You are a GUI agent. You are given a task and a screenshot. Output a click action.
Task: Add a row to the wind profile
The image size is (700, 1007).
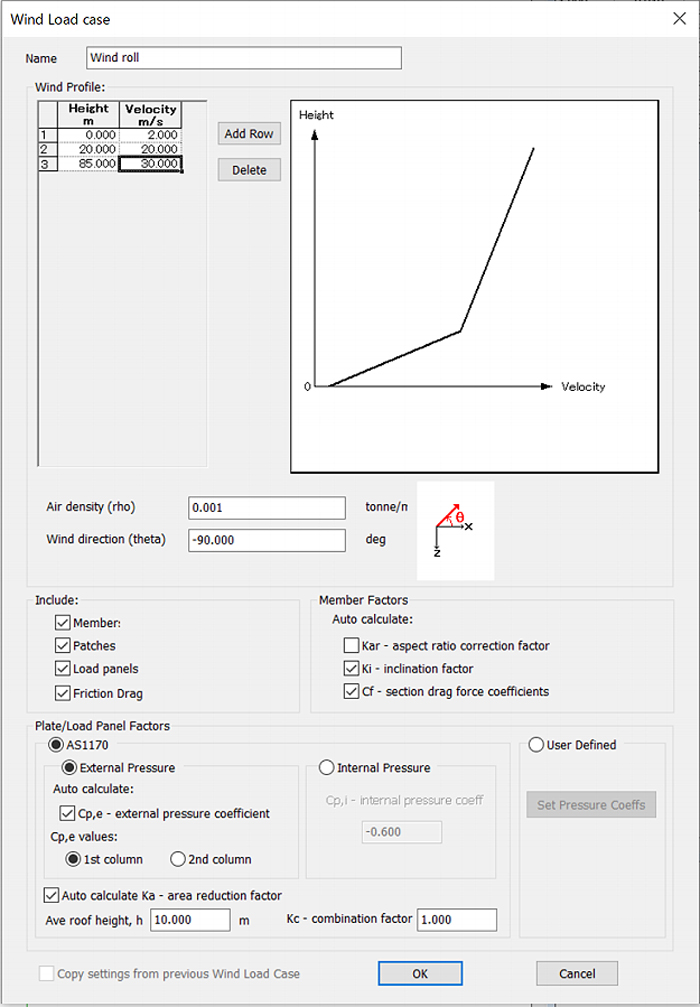(249, 134)
